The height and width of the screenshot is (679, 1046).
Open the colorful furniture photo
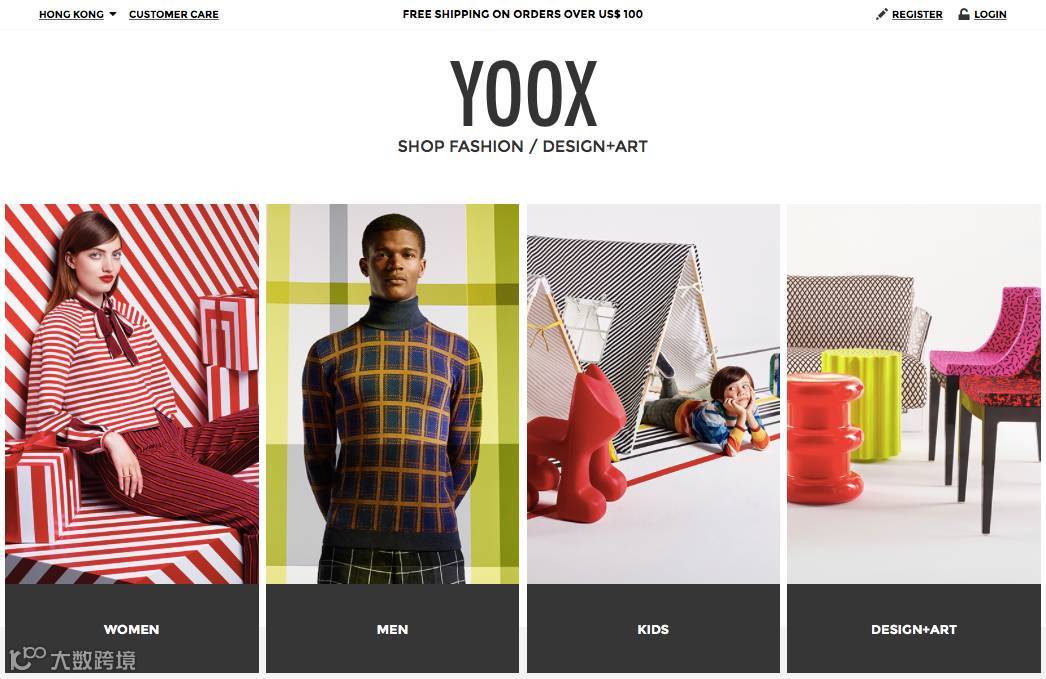(x=914, y=394)
